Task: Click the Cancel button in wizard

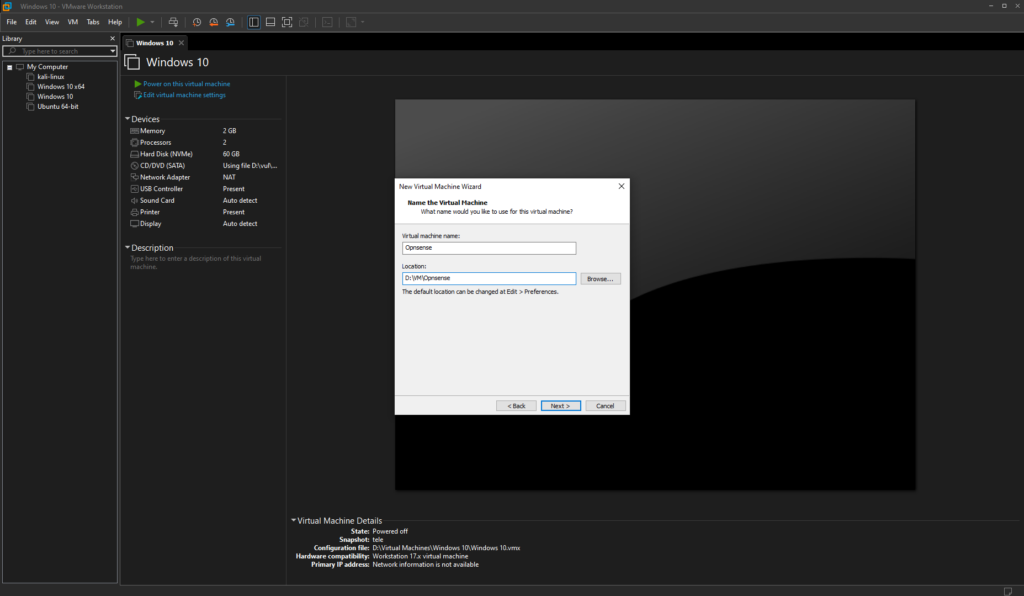Action: click(x=605, y=406)
